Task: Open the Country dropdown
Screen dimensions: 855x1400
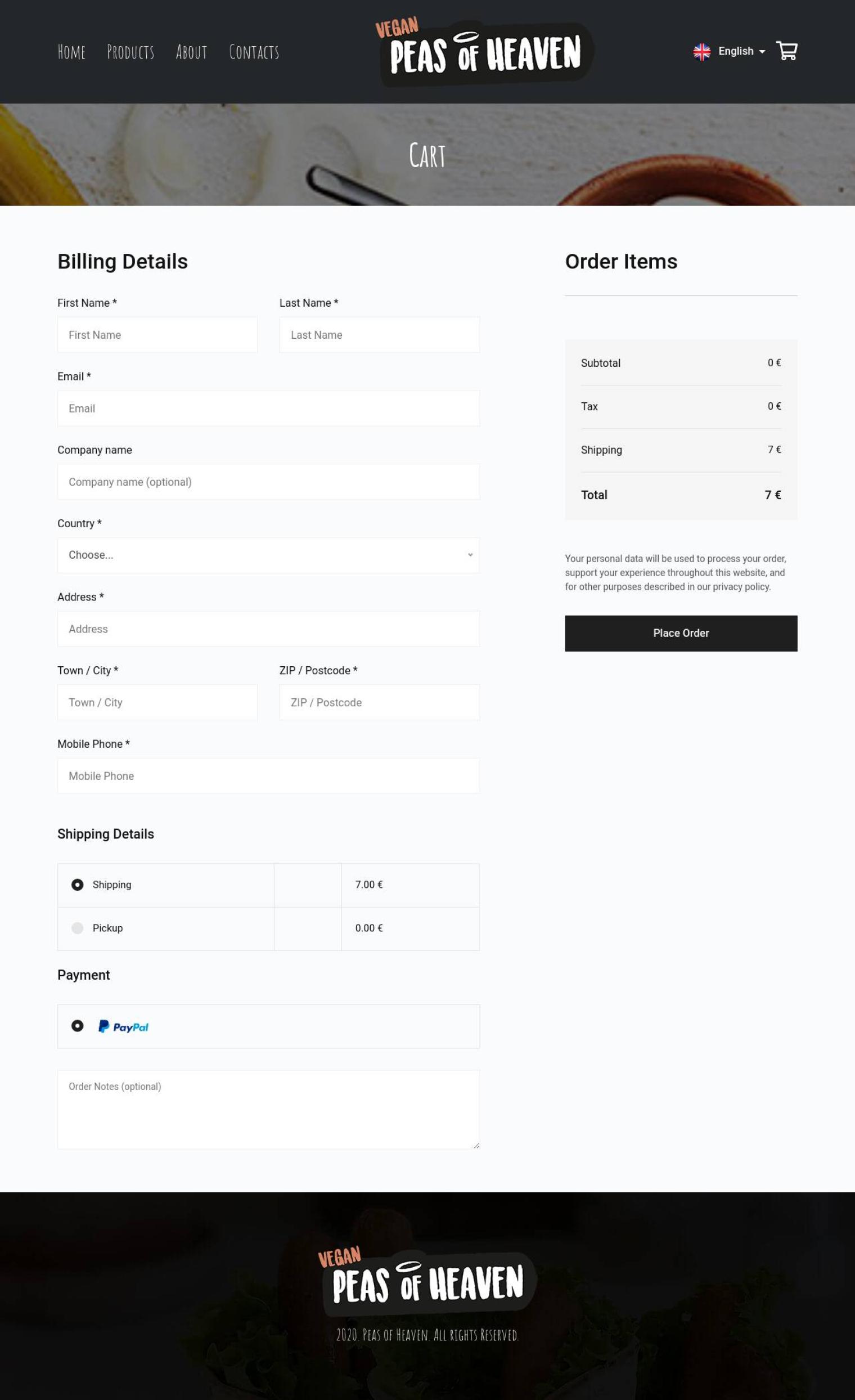Action: (268, 555)
